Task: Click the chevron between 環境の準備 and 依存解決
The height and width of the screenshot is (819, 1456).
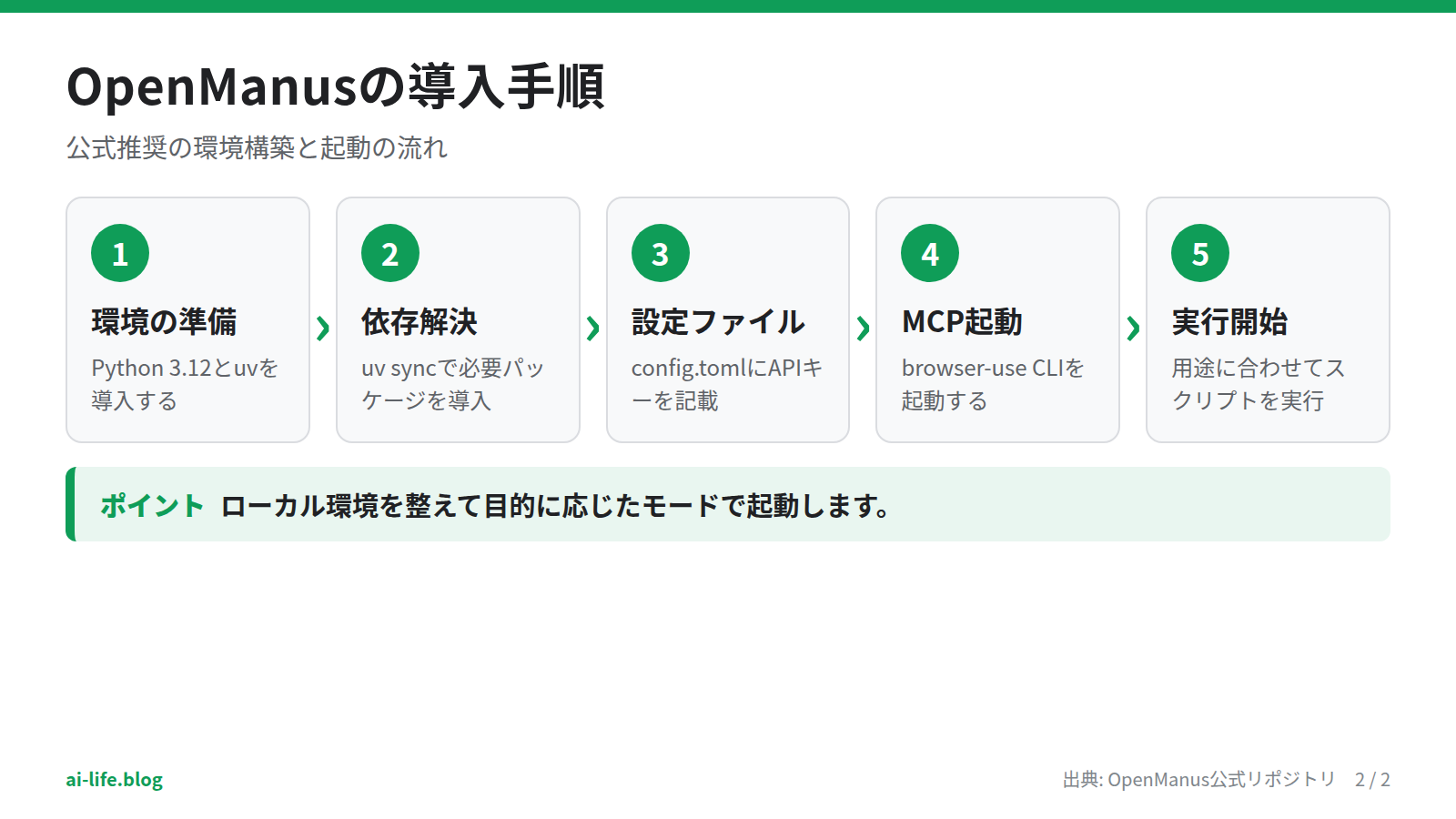Action: (323, 328)
